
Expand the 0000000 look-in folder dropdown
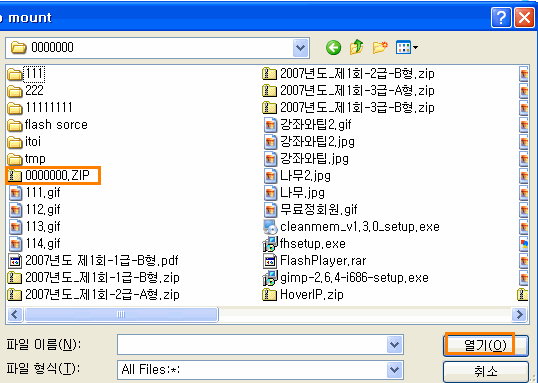coord(301,48)
